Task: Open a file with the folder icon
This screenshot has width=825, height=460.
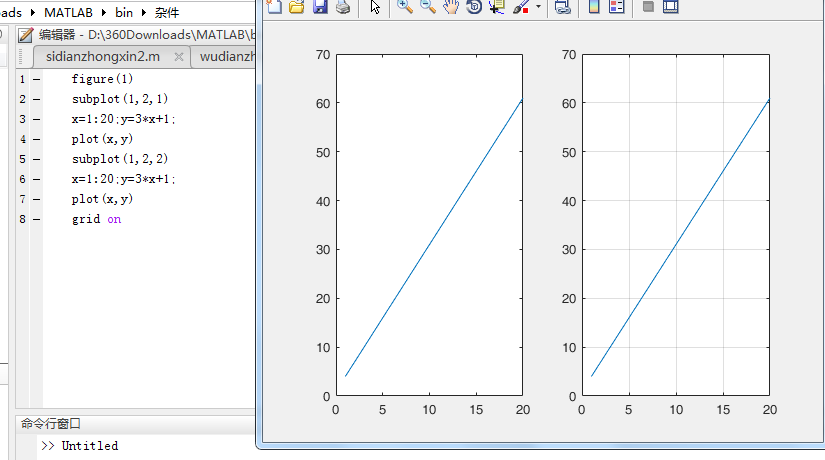Action: point(296,7)
